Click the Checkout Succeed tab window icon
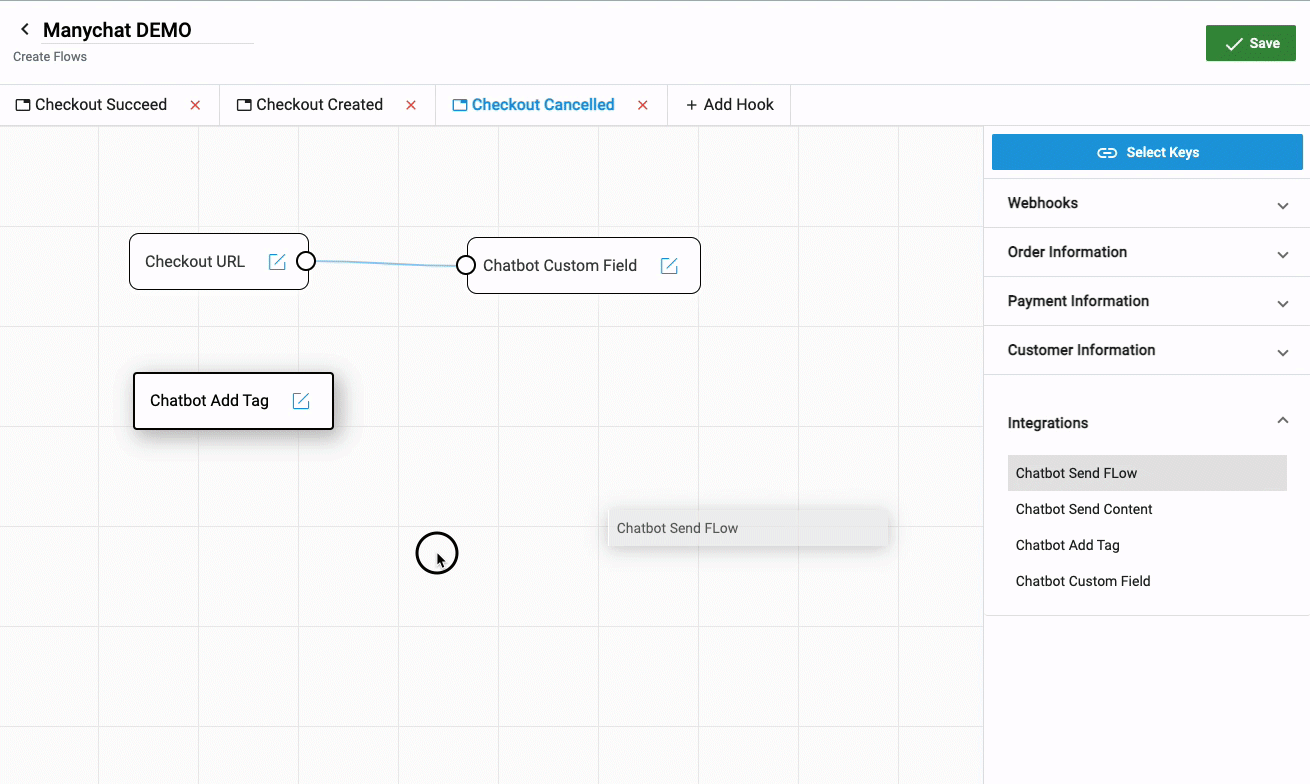This screenshot has height=784, width=1310. [23, 105]
